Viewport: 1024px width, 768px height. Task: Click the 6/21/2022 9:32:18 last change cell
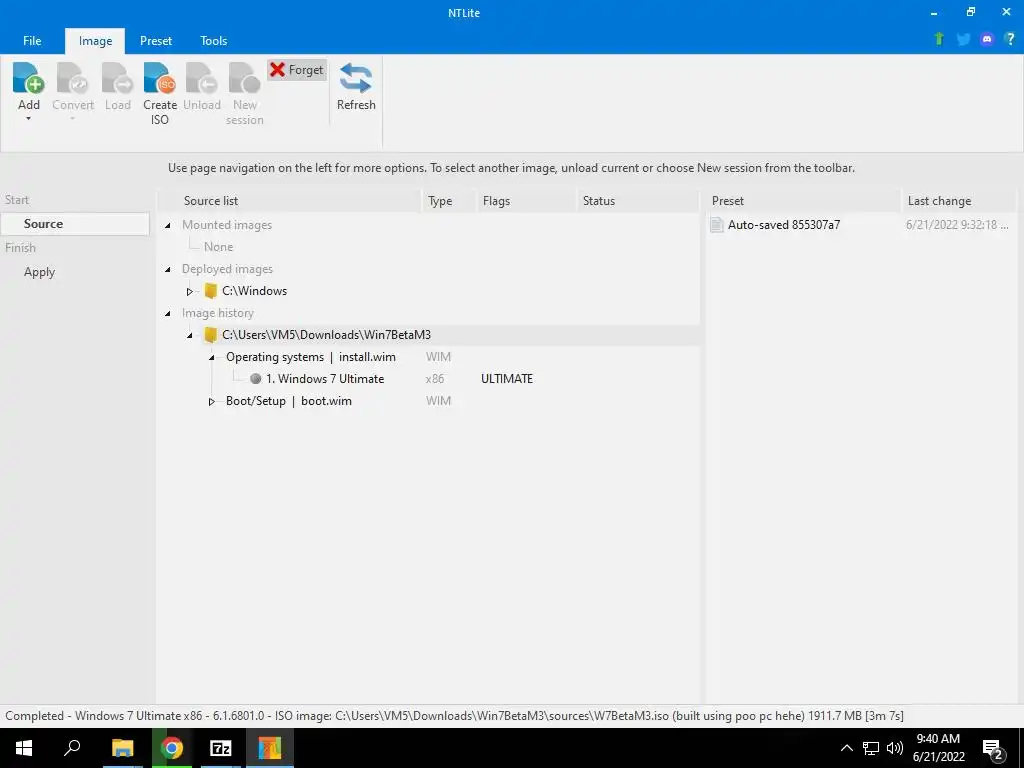[x=957, y=225]
